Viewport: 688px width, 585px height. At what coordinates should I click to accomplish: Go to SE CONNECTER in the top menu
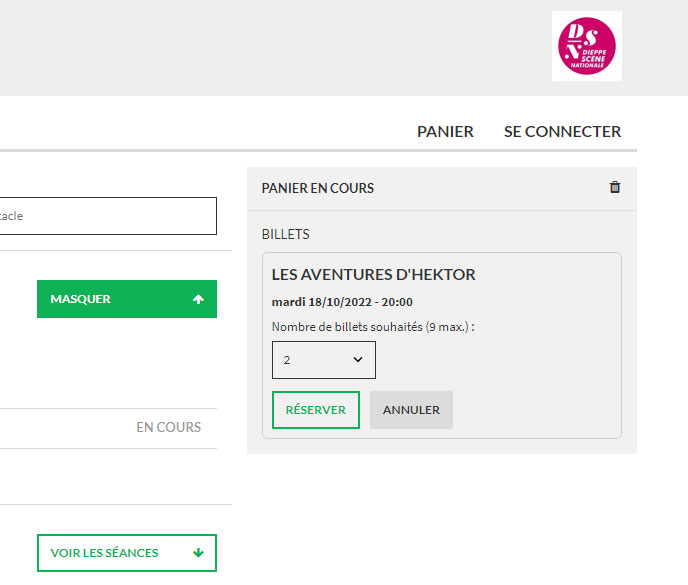click(562, 131)
